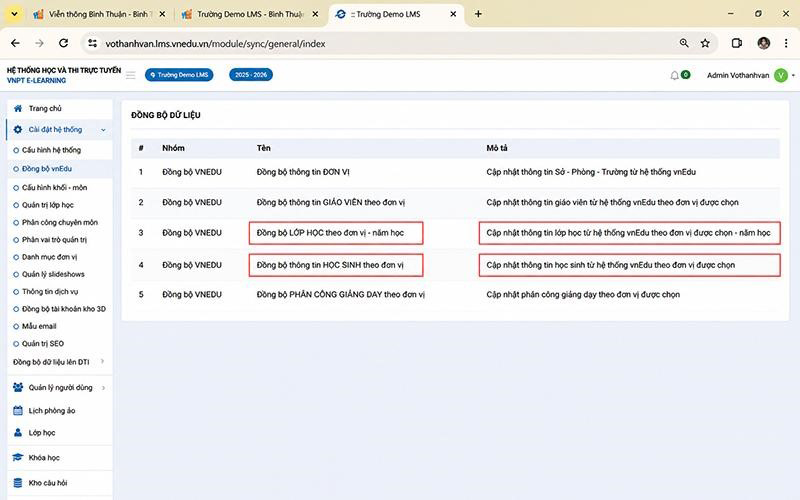Click the 2025 - 2026 school year badge
Screen dimensions: 800x500
tap(251, 75)
